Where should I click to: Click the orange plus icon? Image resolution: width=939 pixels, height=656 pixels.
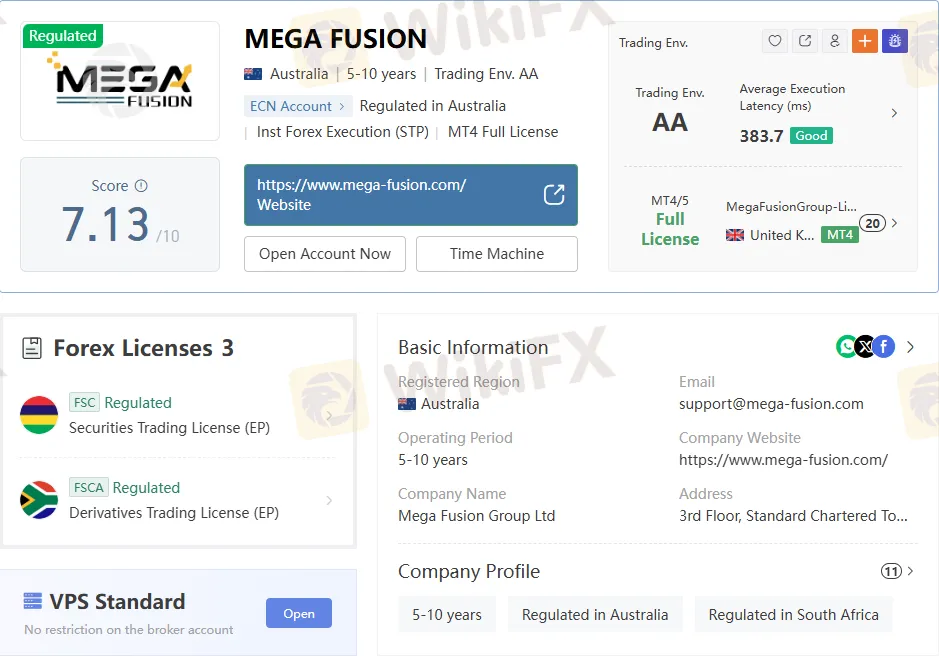pyautogui.click(x=865, y=41)
